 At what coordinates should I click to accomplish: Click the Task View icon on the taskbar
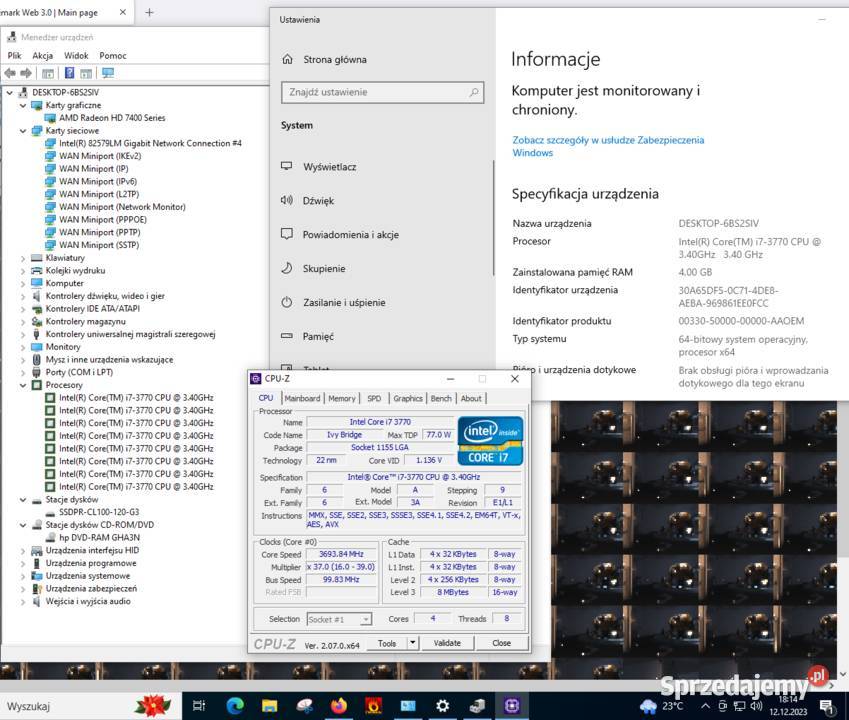tap(199, 705)
